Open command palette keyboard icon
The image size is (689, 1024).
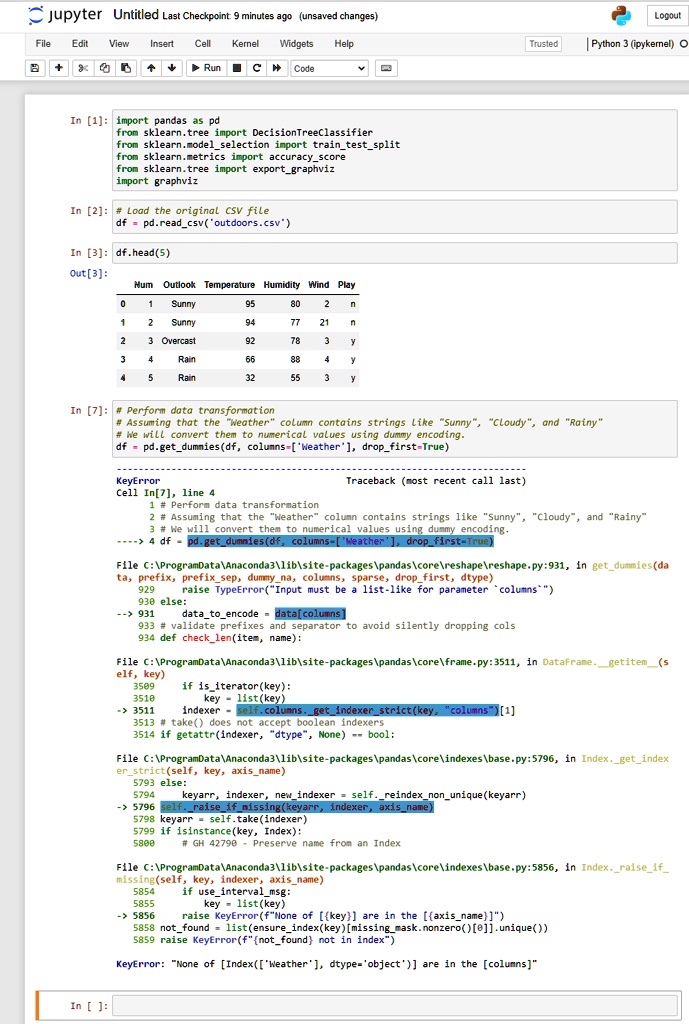point(386,68)
